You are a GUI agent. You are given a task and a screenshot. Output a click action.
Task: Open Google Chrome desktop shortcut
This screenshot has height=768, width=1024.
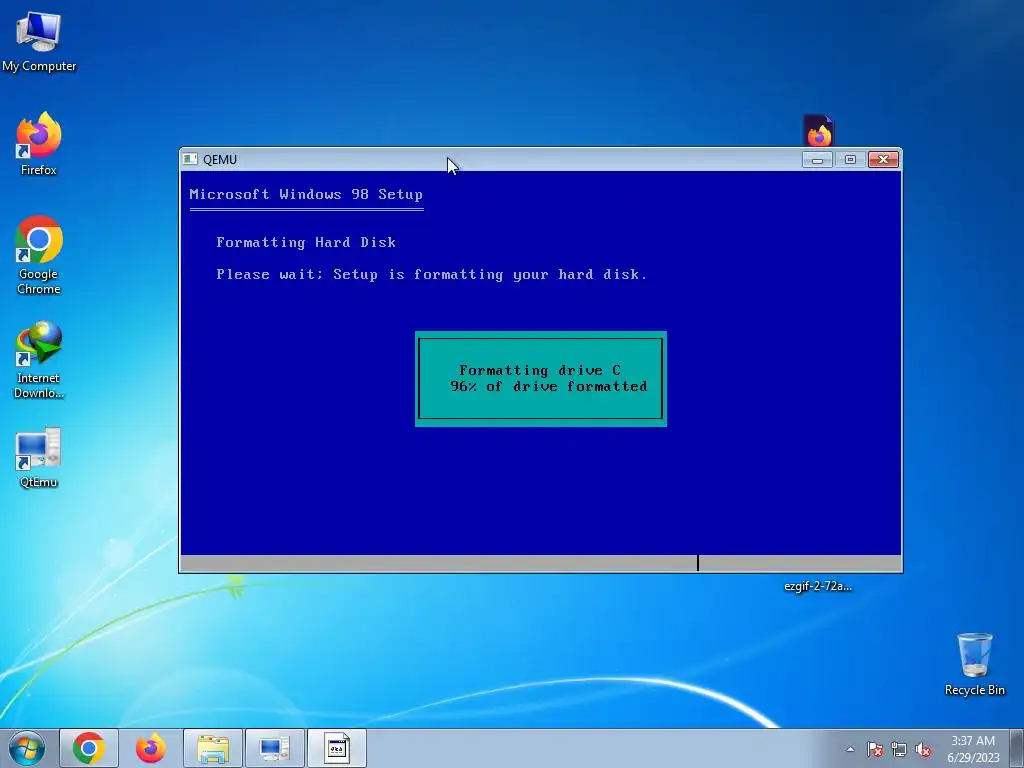[39, 255]
